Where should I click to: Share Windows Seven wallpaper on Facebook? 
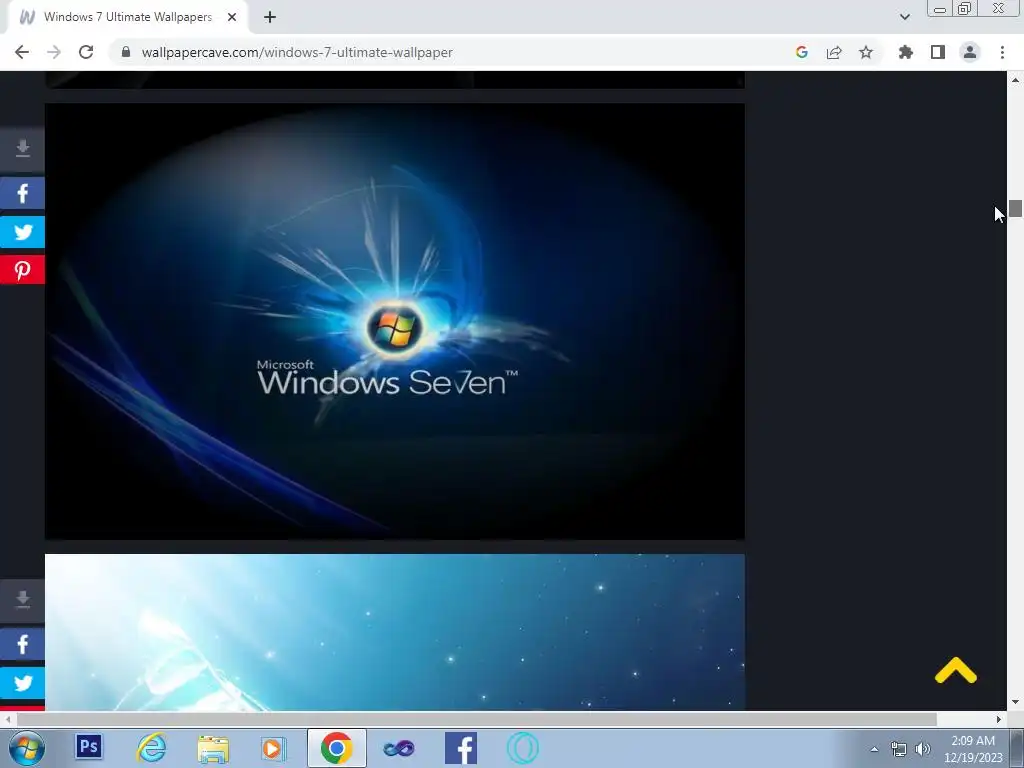(x=22, y=193)
